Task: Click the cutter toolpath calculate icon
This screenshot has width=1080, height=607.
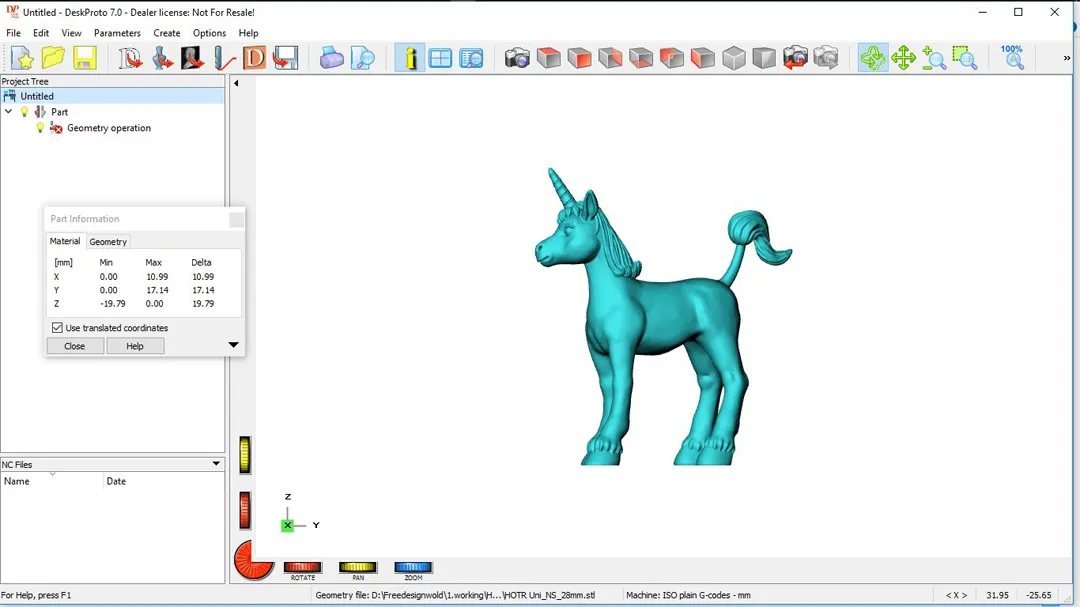Action: [224, 58]
